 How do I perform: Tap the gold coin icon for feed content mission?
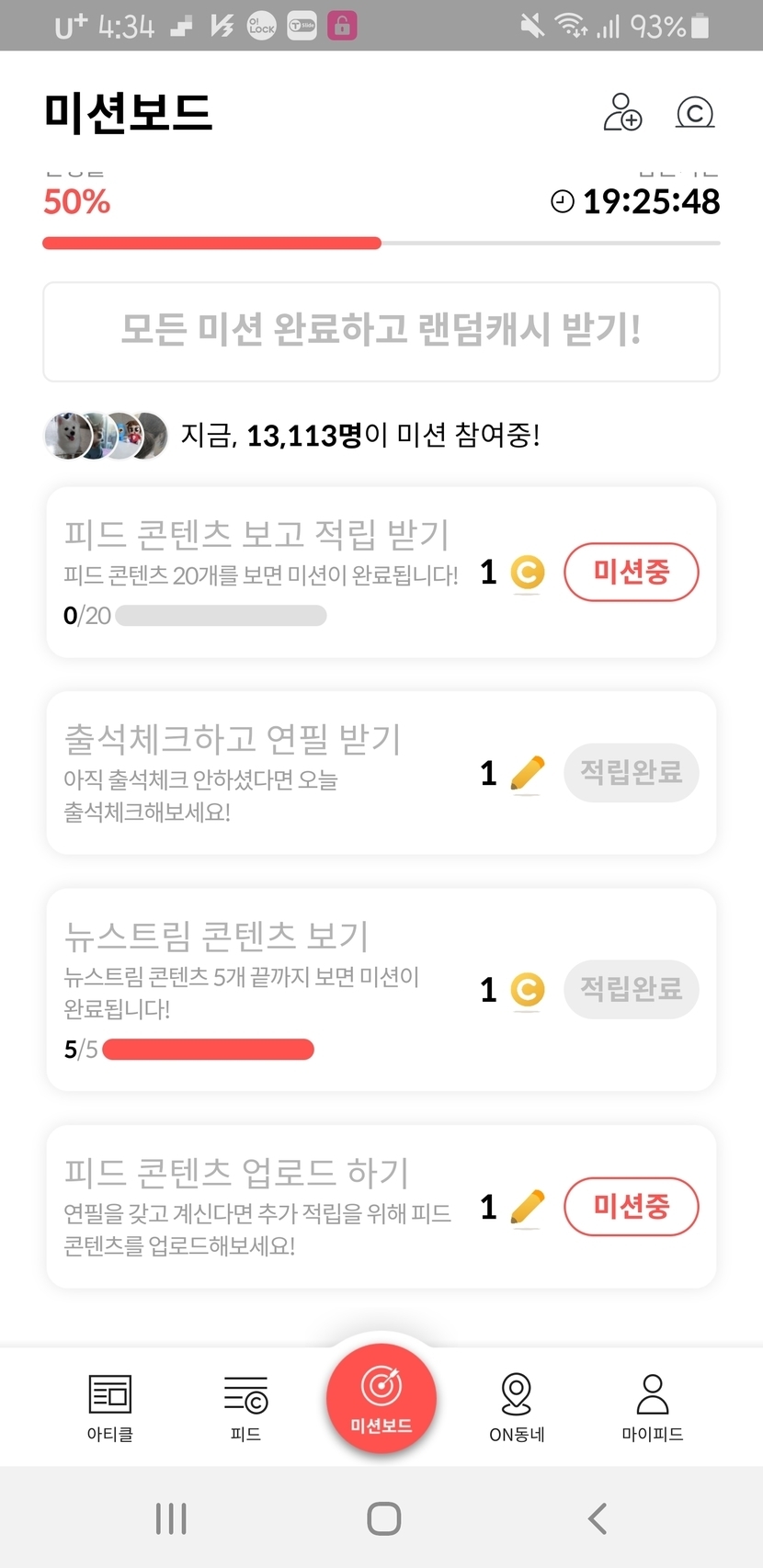coord(527,573)
